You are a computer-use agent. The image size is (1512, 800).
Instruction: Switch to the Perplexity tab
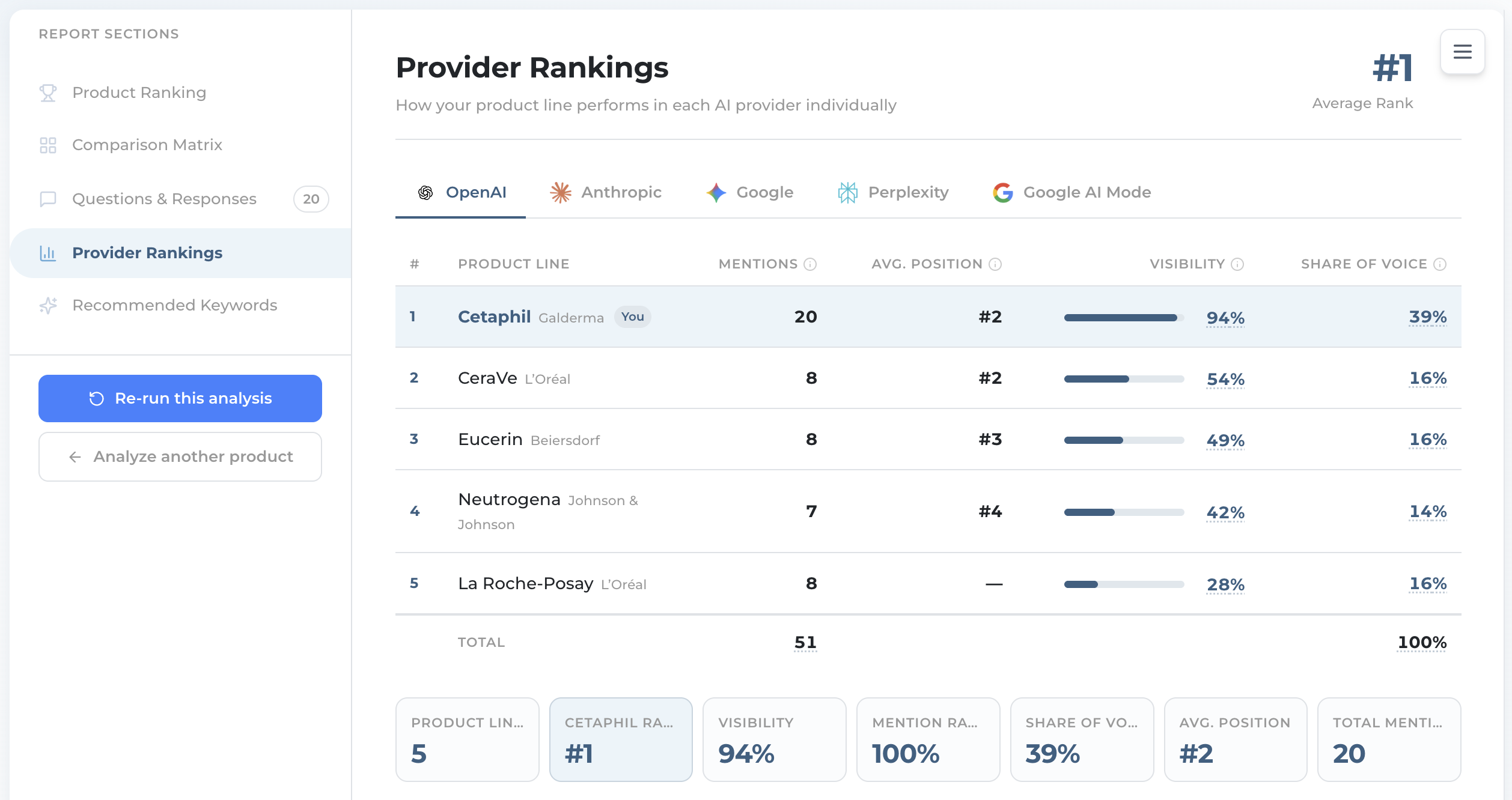pyautogui.click(x=893, y=192)
